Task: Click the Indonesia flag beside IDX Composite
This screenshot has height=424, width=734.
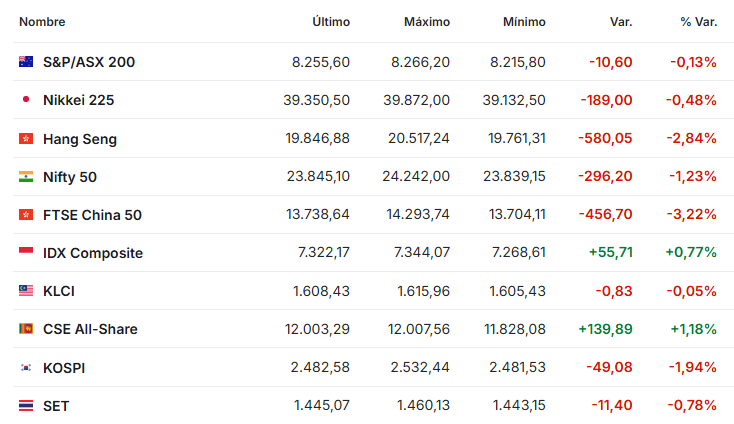Action: point(26,252)
